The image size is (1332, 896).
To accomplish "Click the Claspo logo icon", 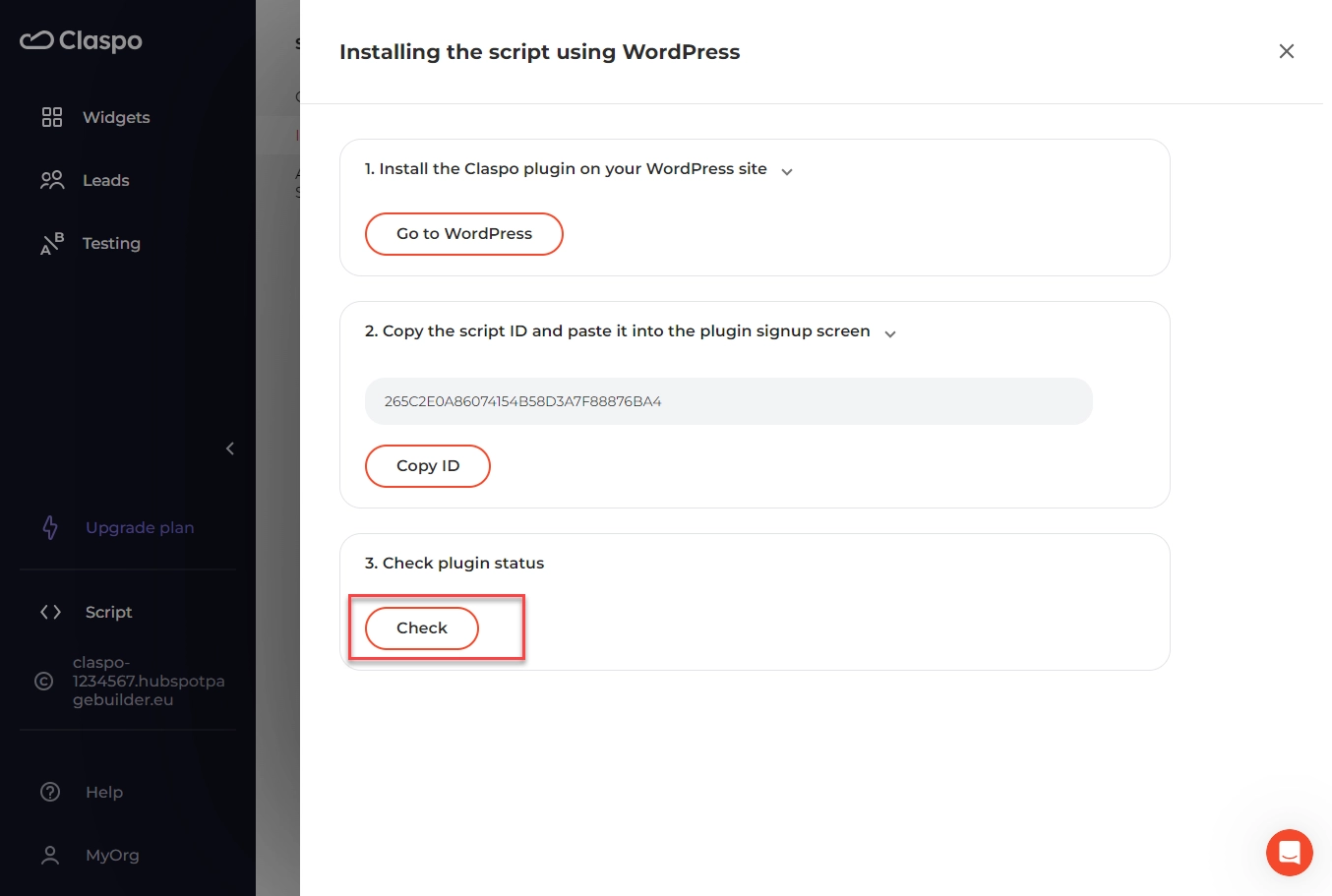I will 36,40.
